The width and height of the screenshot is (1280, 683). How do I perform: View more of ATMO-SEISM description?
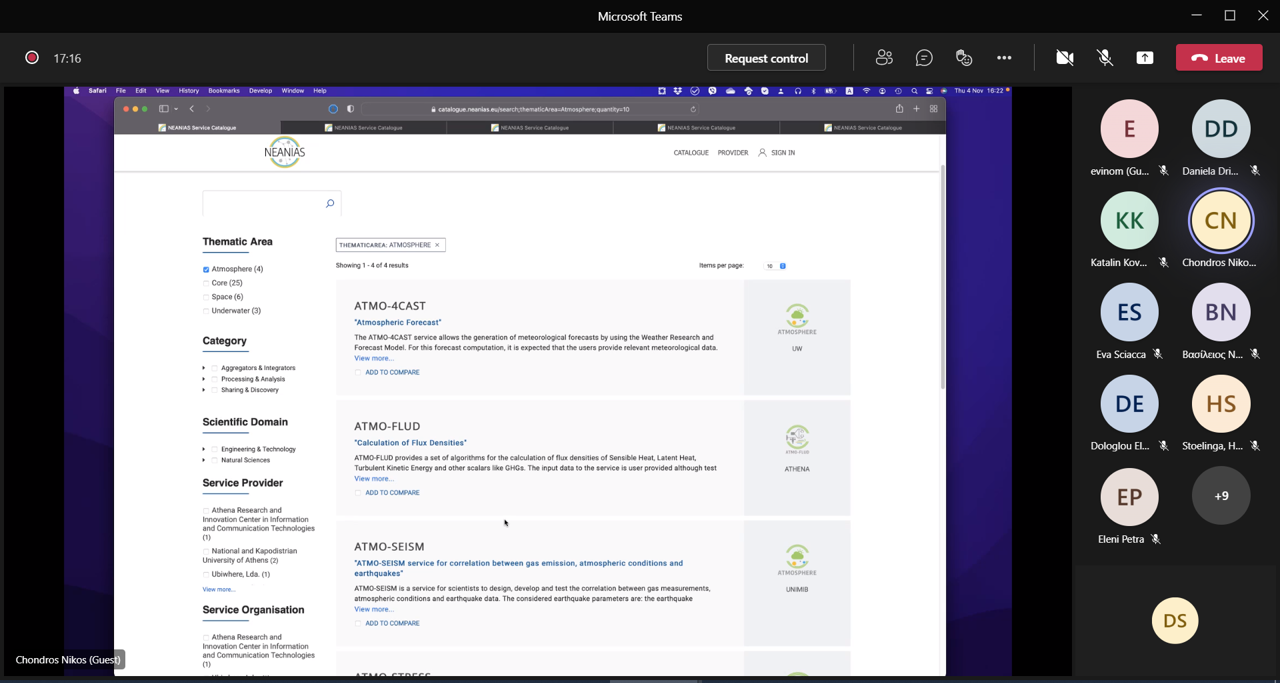point(374,609)
